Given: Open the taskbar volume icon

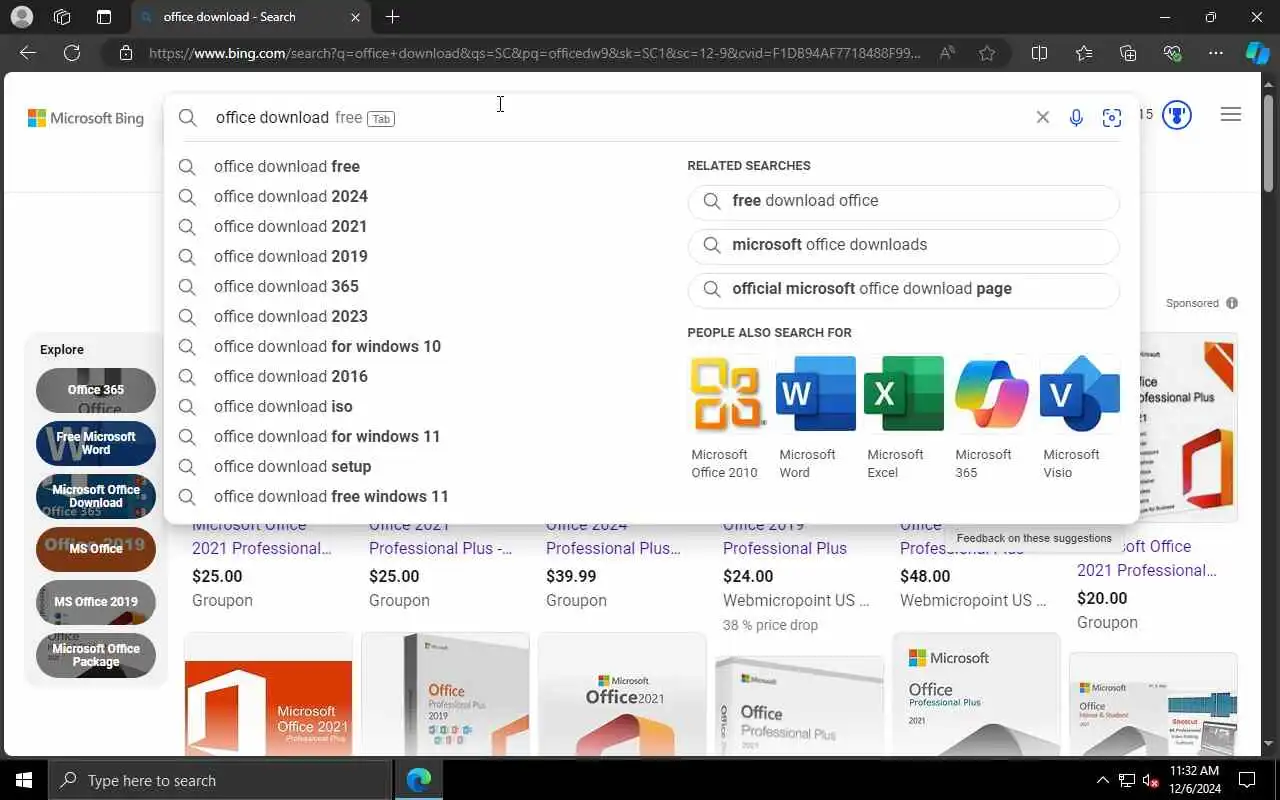Looking at the screenshot, I should tap(1151, 780).
